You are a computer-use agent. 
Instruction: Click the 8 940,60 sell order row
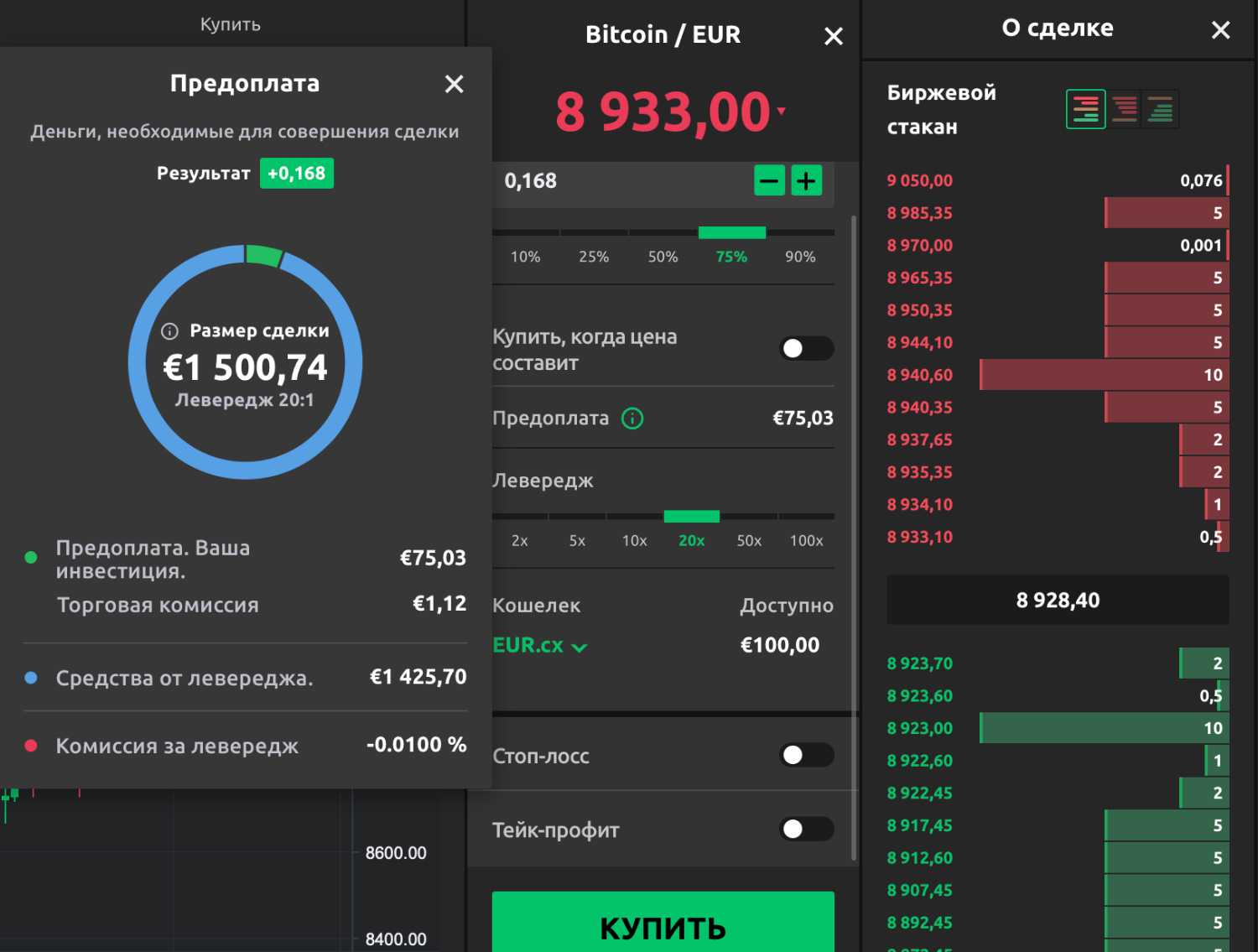(1057, 375)
